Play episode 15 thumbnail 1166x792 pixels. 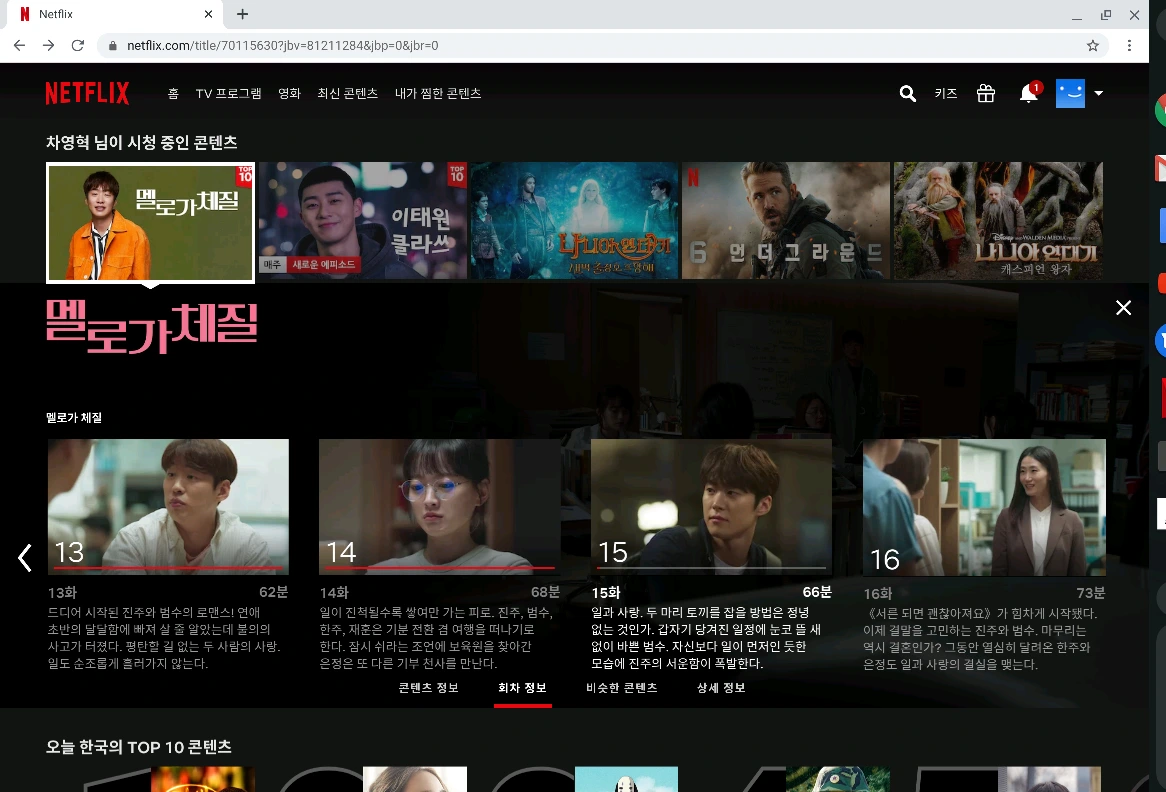tap(711, 506)
